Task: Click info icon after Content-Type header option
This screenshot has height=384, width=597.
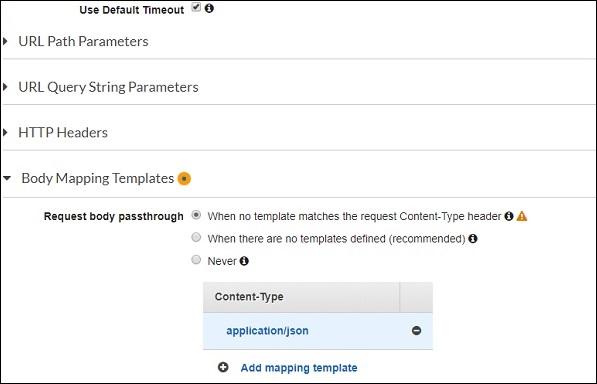Action: point(509,216)
